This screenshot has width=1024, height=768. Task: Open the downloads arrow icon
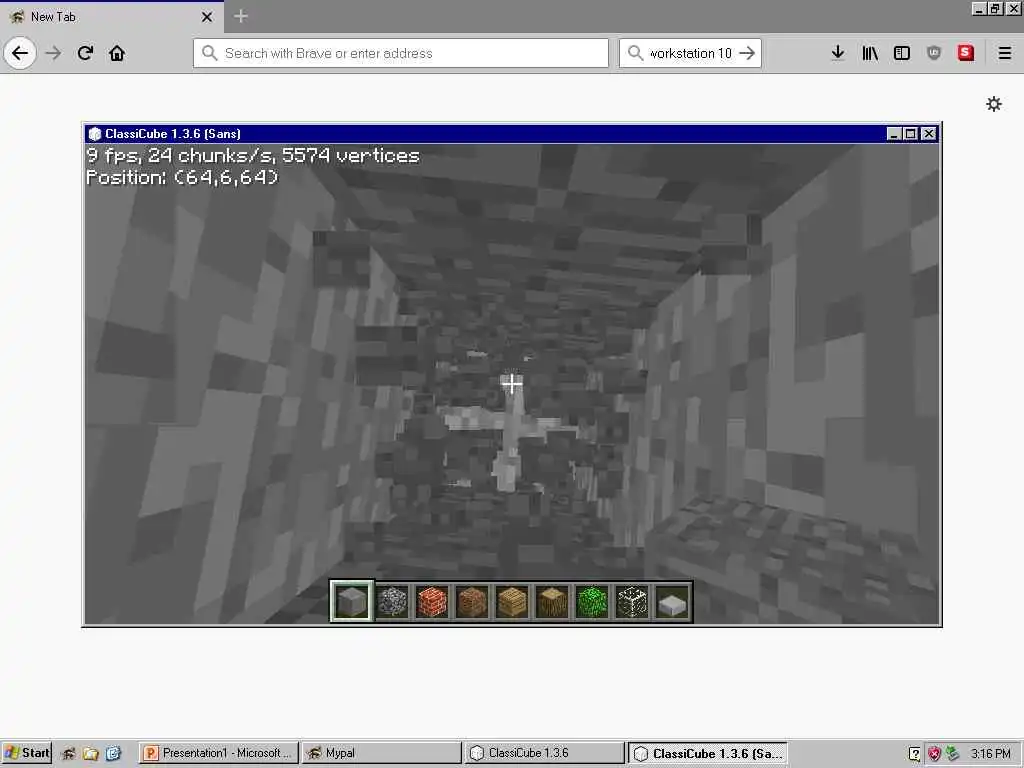pyautogui.click(x=838, y=53)
